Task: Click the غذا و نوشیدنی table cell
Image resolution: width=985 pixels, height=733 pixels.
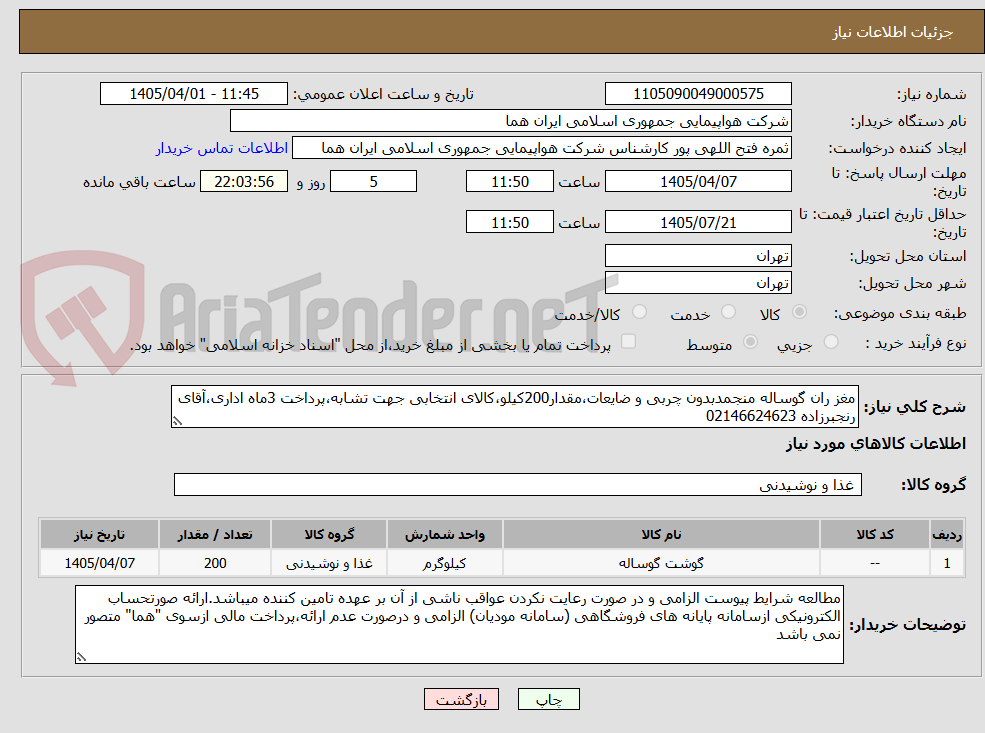Action: point(329,563)
